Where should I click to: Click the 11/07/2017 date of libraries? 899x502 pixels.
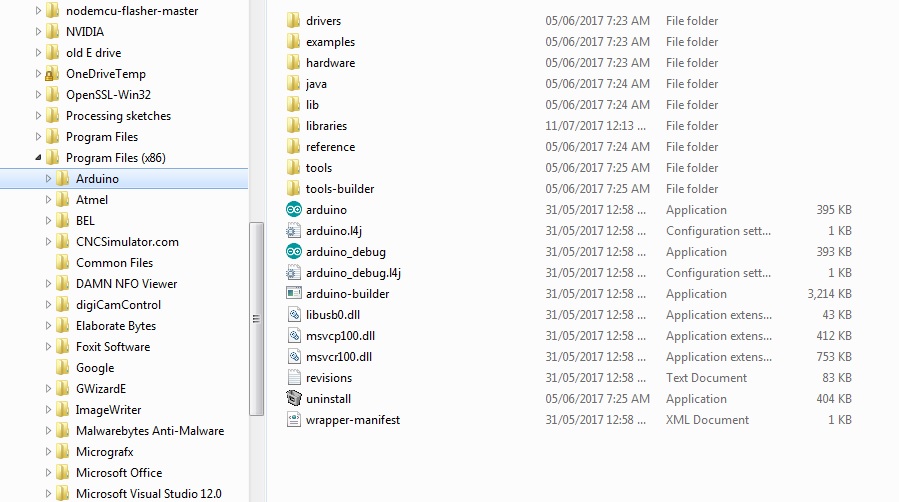coord(595,126)
